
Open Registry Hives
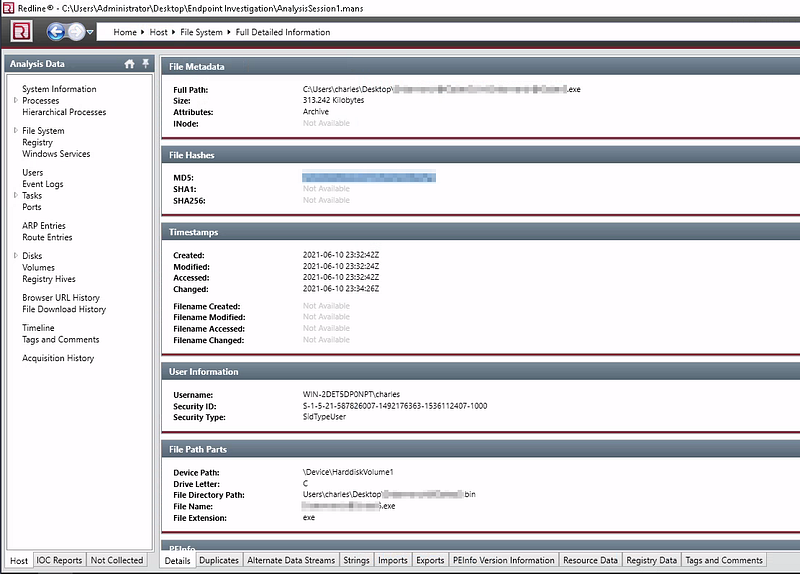[x=48, y=279]
